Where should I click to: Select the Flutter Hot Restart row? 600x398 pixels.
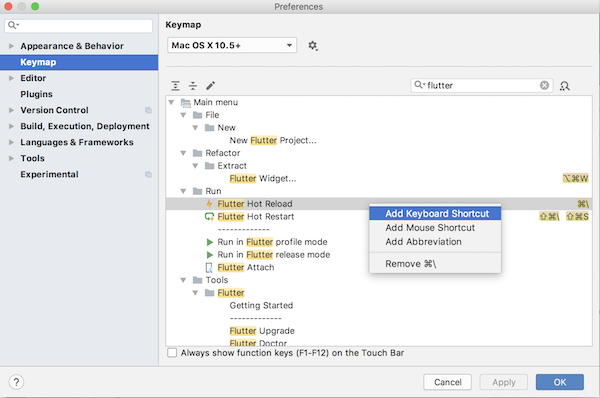click(379, 217)
